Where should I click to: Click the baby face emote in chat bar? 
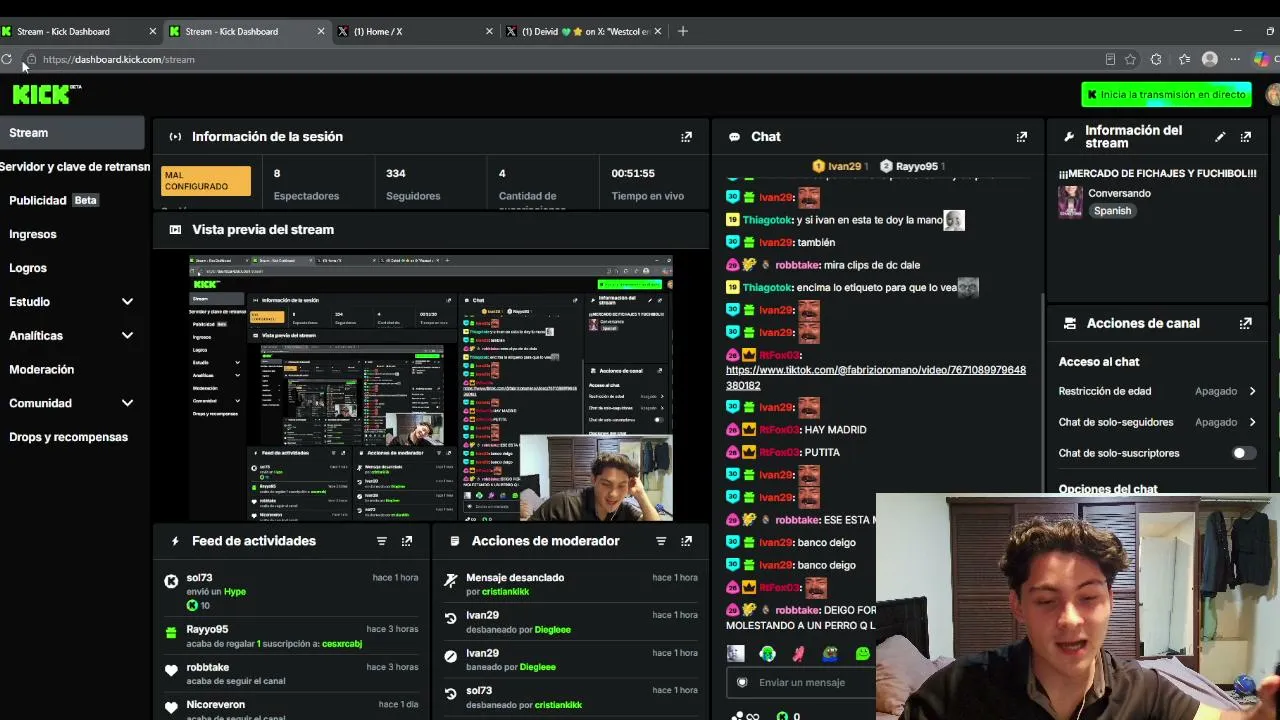[736, 654]
